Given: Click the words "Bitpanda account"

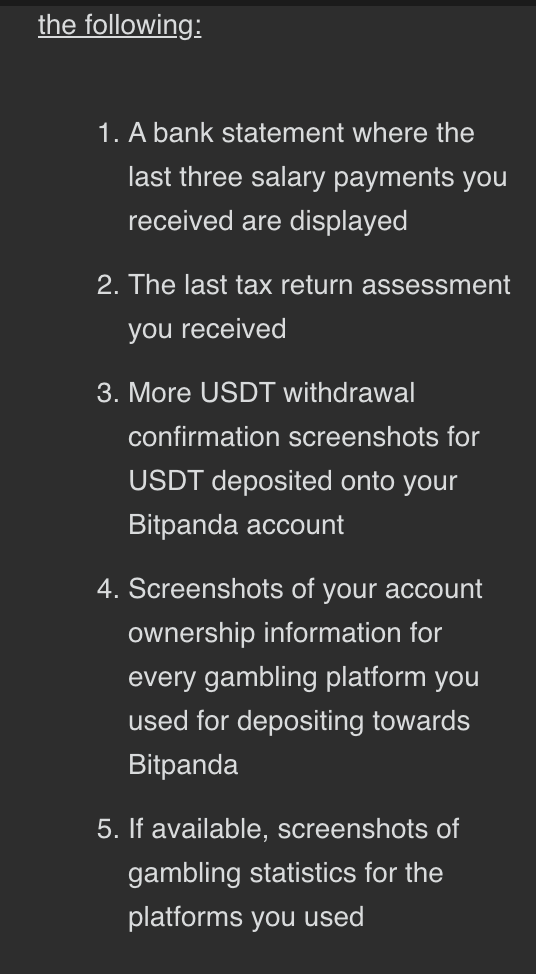Looking at the screenshot, I should click(x=236, y=526).
